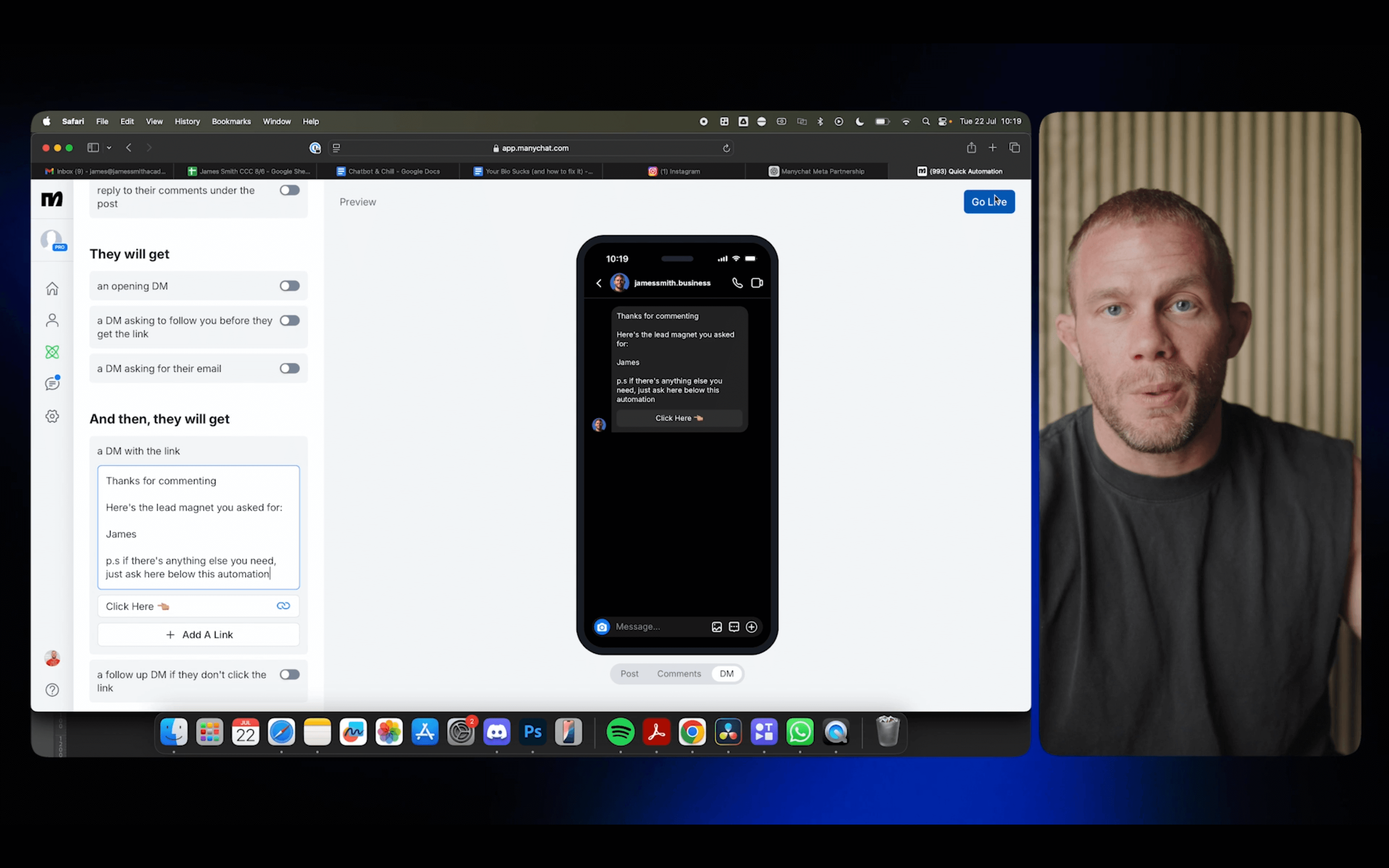
Task: Click the plus circle icon in preview
Action: click(751, 627)
